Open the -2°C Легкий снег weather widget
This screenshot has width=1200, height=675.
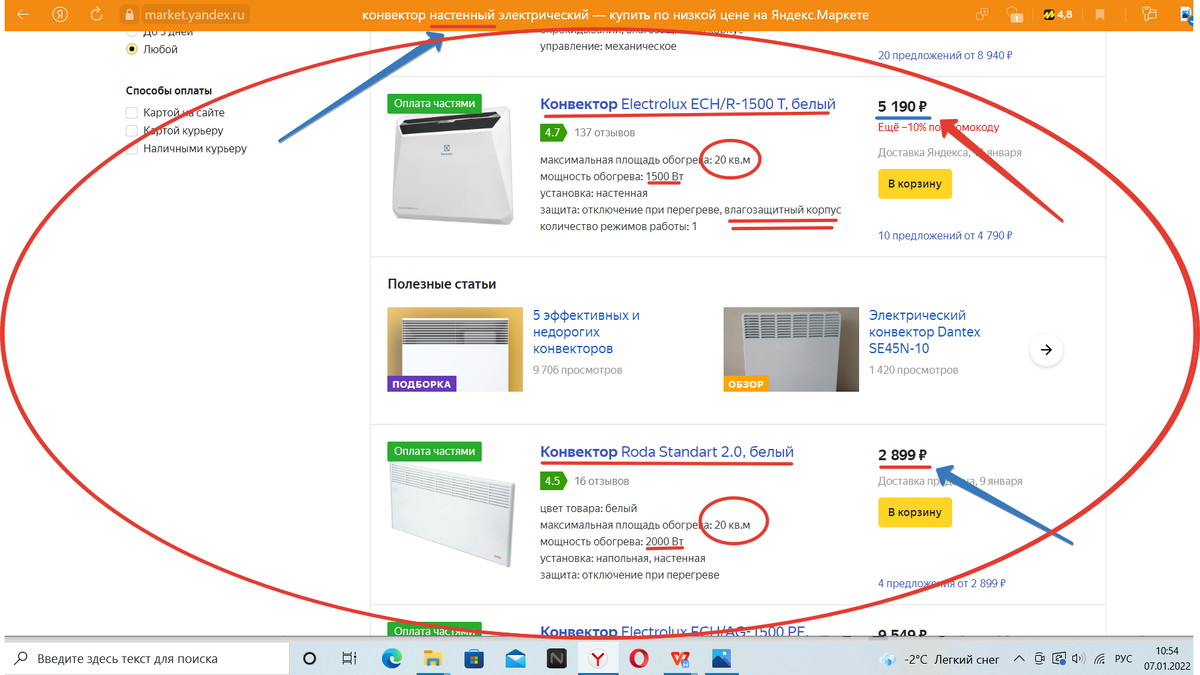tap(940, 659)
